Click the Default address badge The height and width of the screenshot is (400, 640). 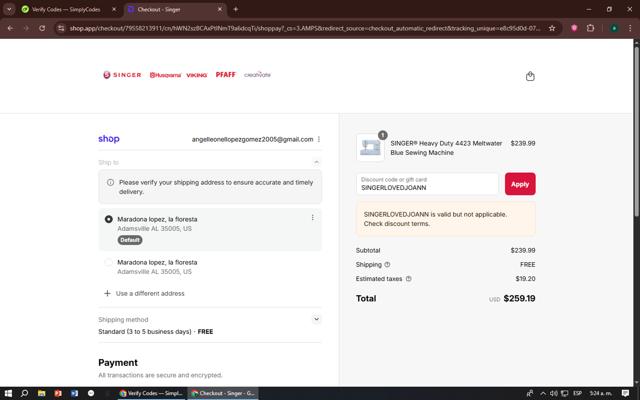(130, 240)
